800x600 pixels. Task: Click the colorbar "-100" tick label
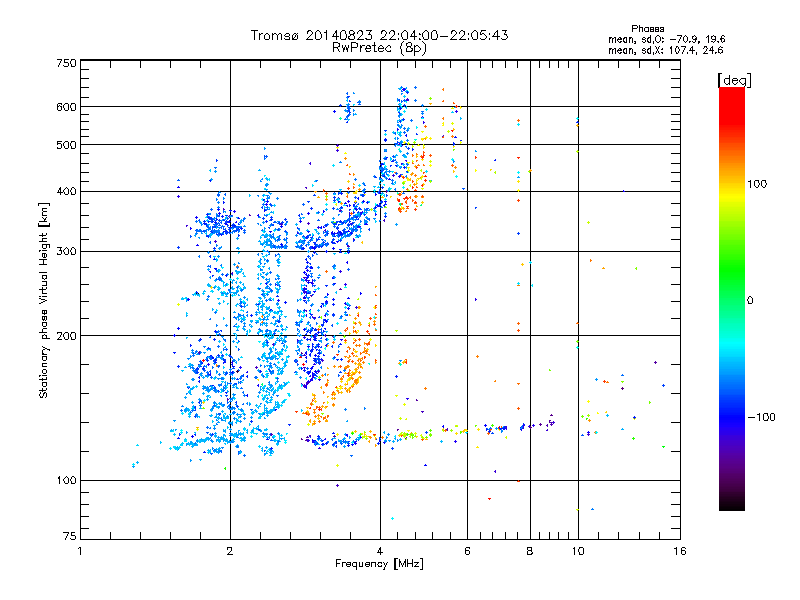point(761,417)
